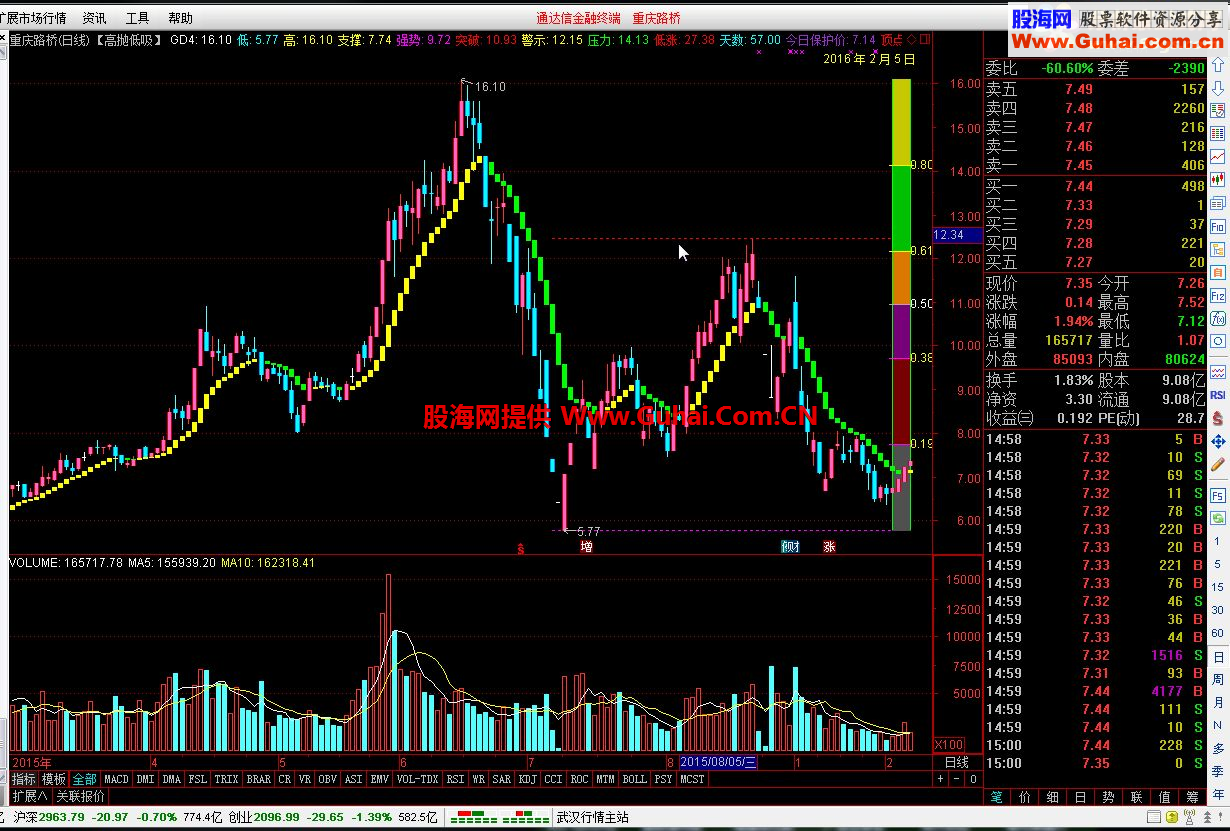Open the line chart icon in right toolbar
Image resolution: width=1230 pixels, height=831 pixels.
coord(1218,157)
